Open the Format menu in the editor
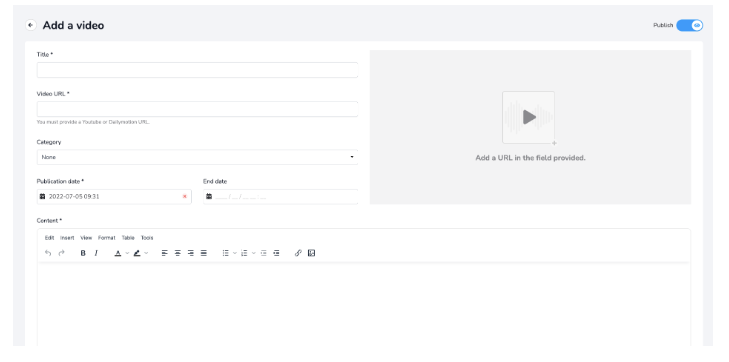The width and height of the screenshot is (729, 362). 106,238
